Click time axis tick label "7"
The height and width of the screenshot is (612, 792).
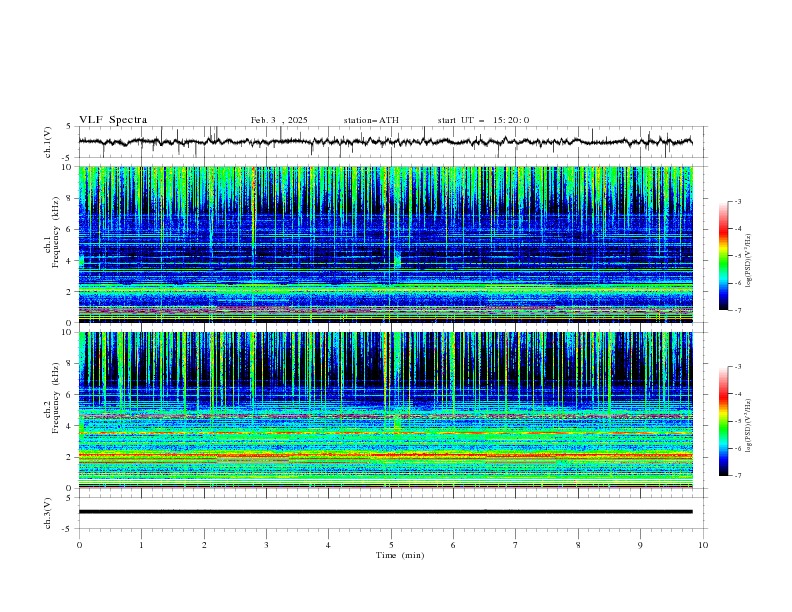pyautogui.click(x=516, y=545)
